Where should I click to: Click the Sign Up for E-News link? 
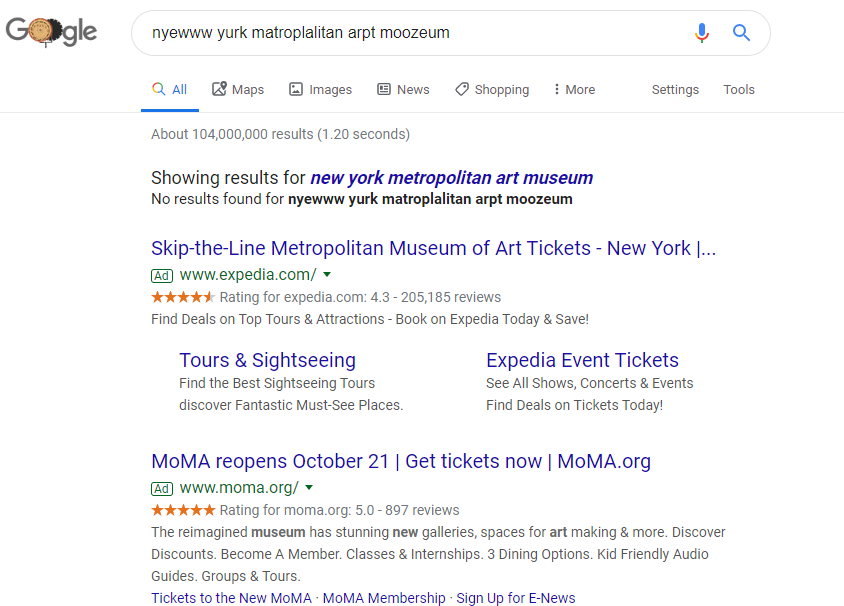pos(515,598)
